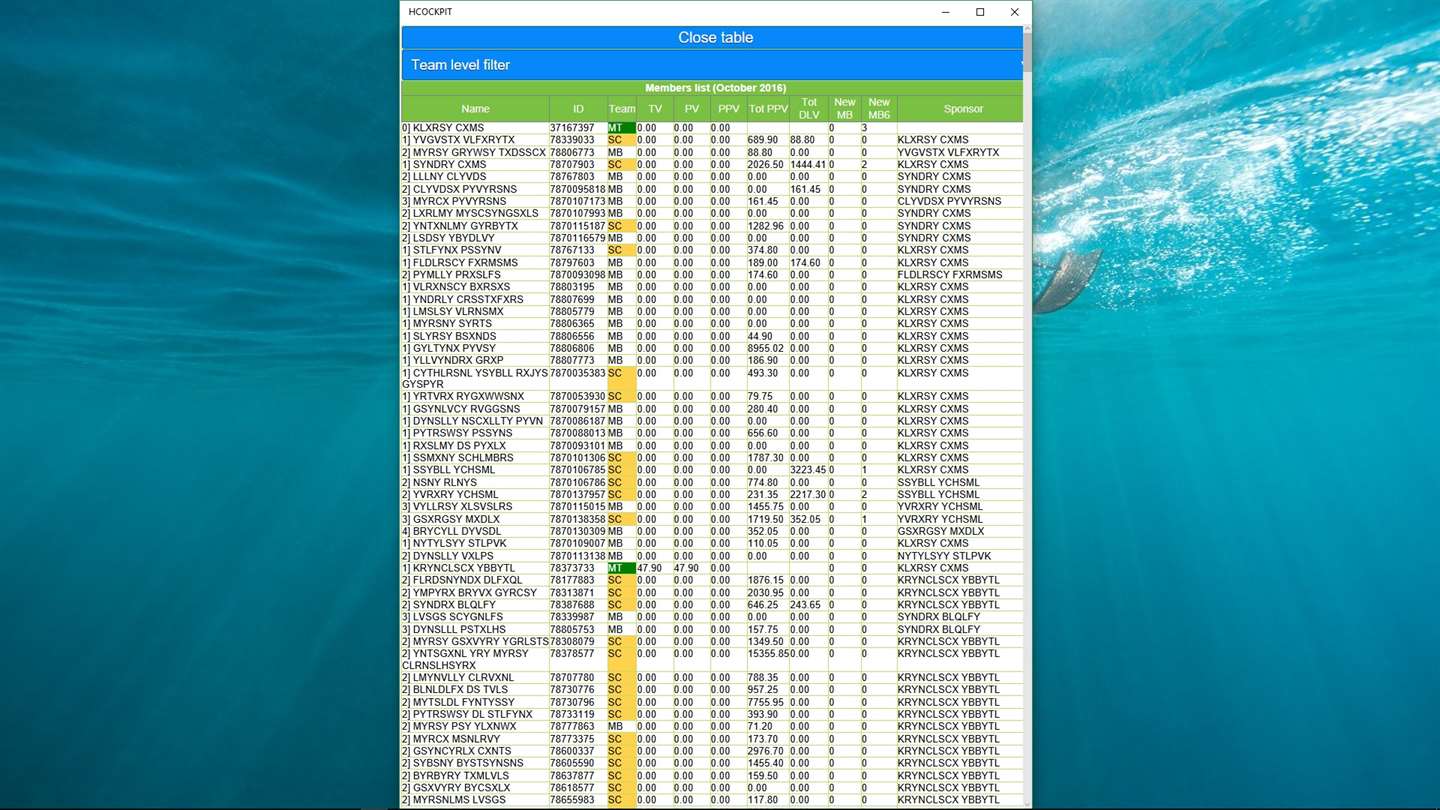Select the name 1] STLFYNX PSSYNV
The height and width of the screenshot is (810, 1440).
click(452, 250)
